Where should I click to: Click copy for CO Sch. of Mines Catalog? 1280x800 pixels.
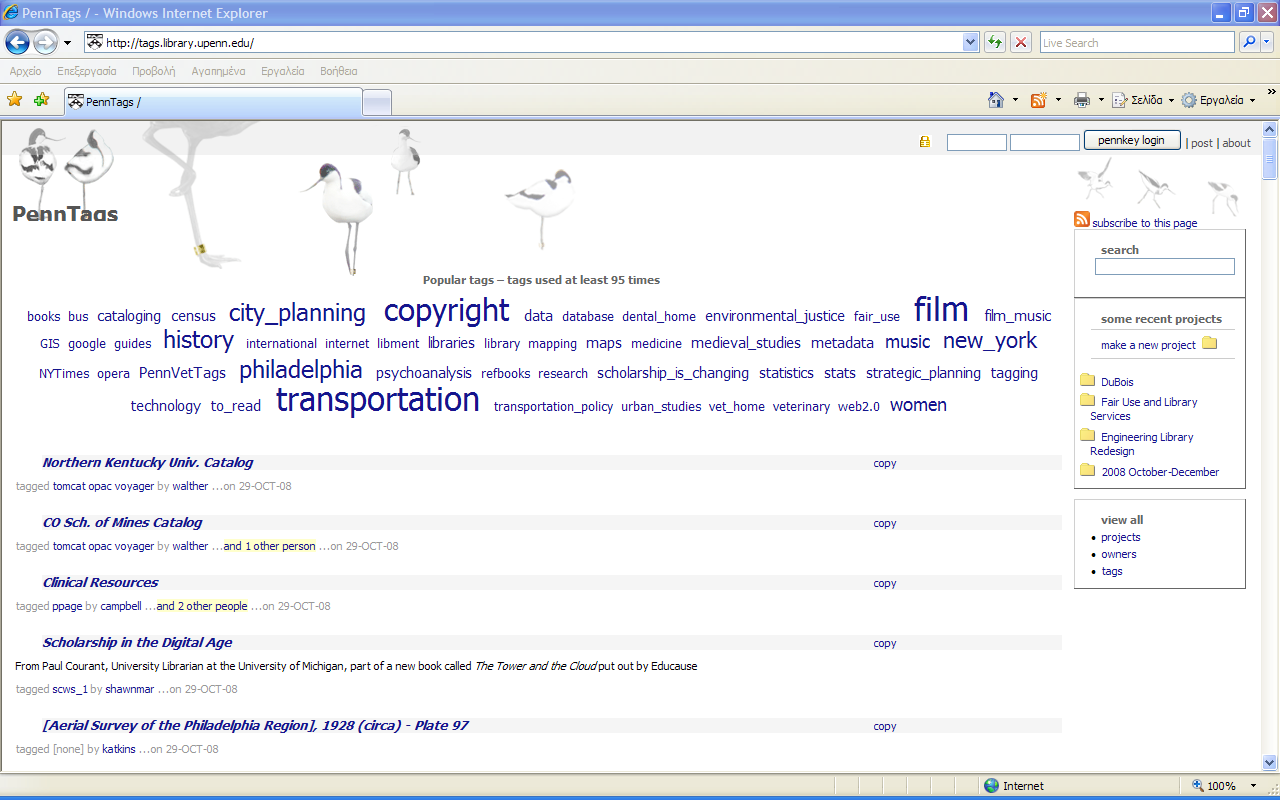[885, 523]
